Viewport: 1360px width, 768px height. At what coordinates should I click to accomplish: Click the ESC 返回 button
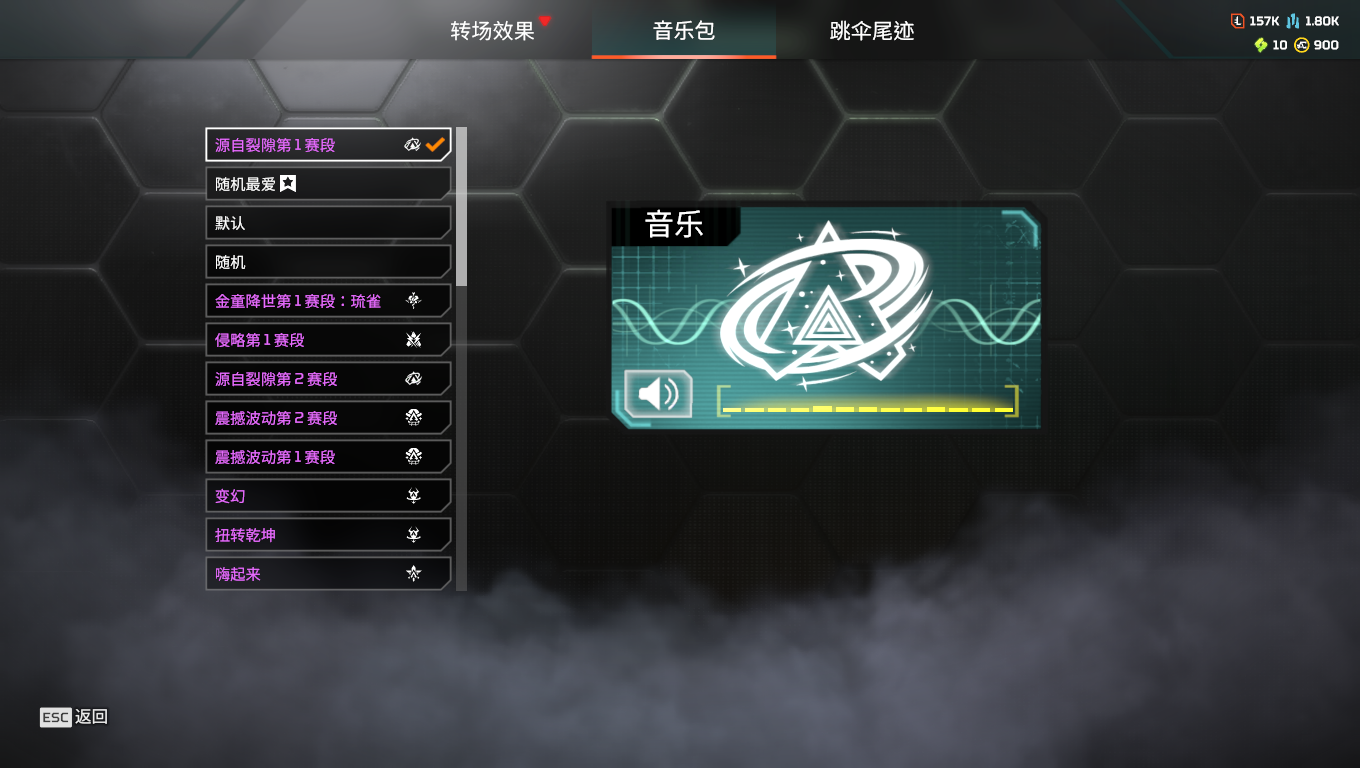tap(74, 717)
